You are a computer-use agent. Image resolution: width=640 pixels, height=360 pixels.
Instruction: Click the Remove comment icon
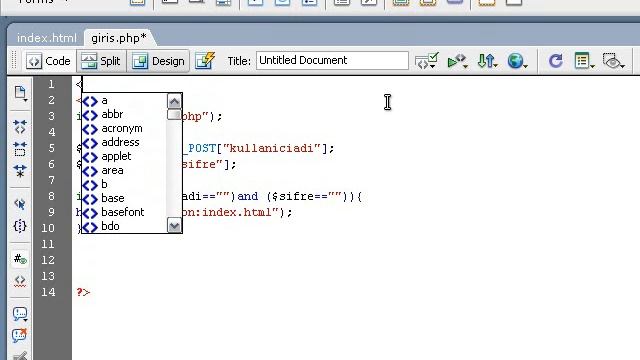coord(20,336)
